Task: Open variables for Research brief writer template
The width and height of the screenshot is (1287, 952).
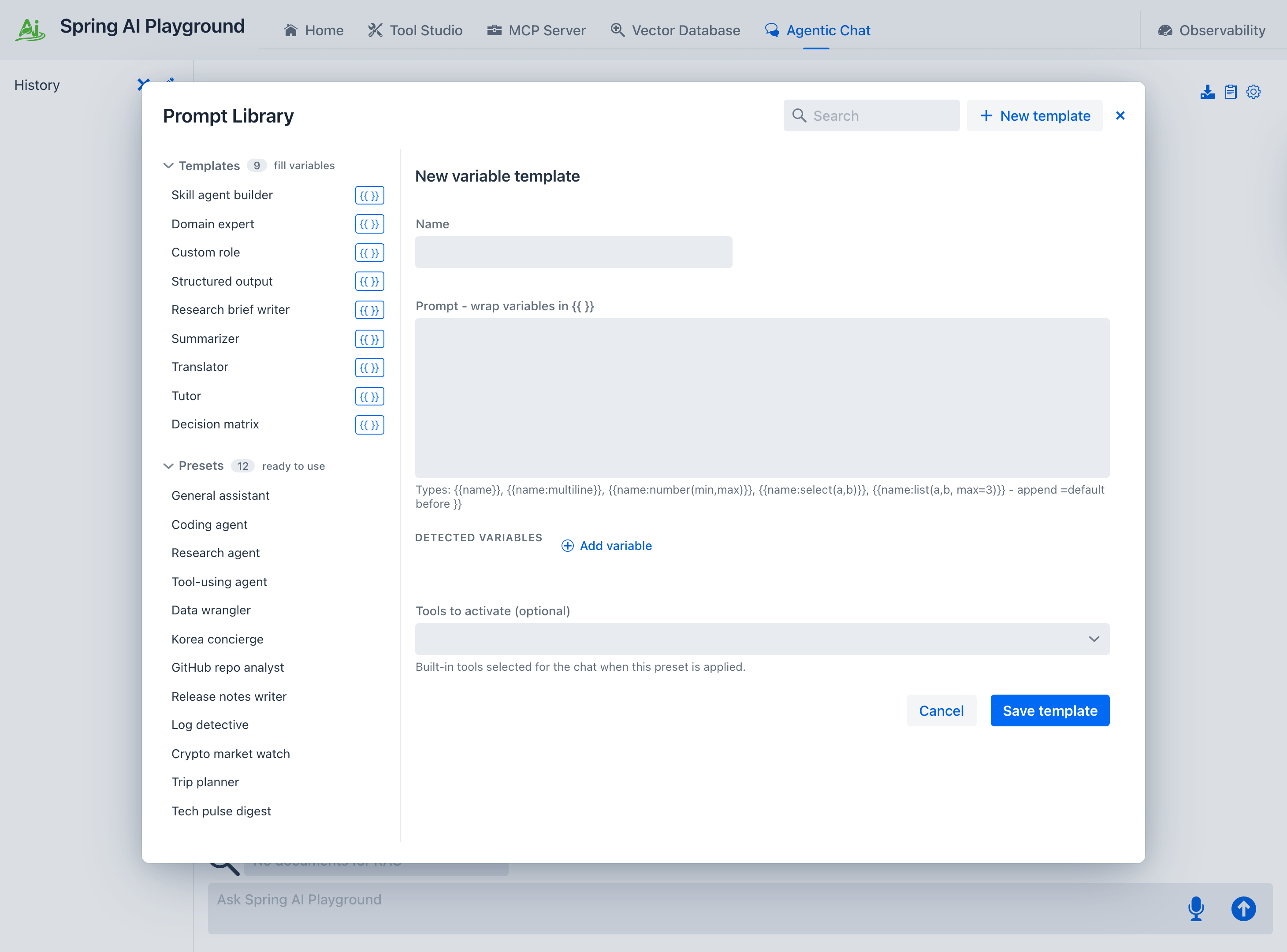Action: [369, 310]
